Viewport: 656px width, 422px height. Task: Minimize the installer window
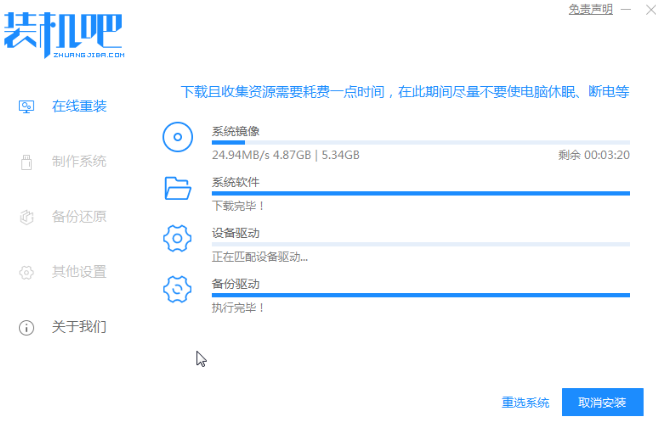click(625, 9)
